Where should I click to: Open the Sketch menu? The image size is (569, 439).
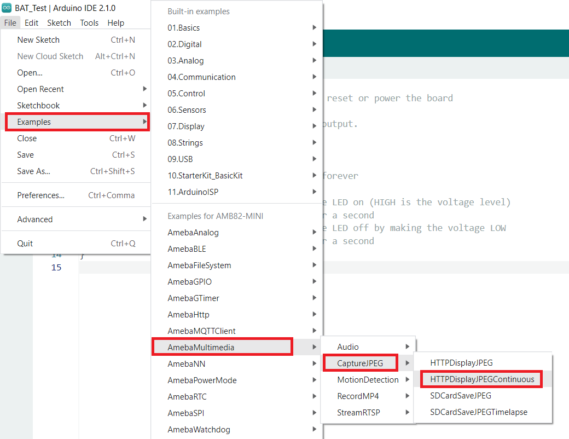point(59,23)
